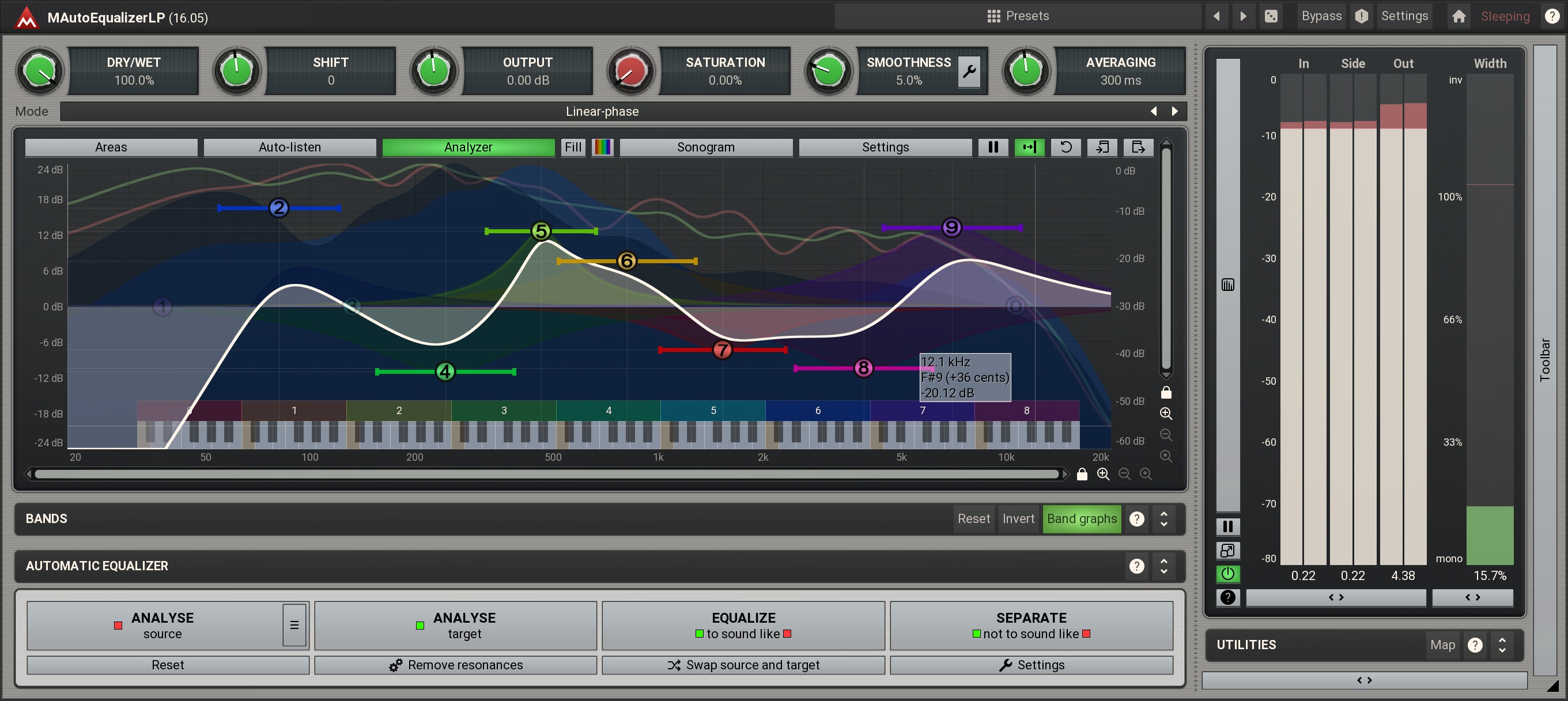Zoom in vertically on EQ graph

coord(1166,413)
